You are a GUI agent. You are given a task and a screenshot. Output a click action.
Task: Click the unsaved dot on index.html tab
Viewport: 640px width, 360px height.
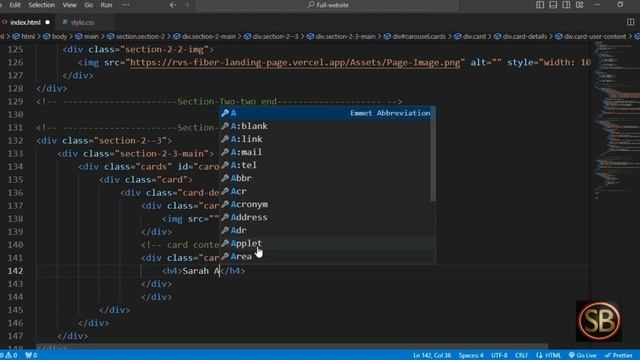(47, 22)
